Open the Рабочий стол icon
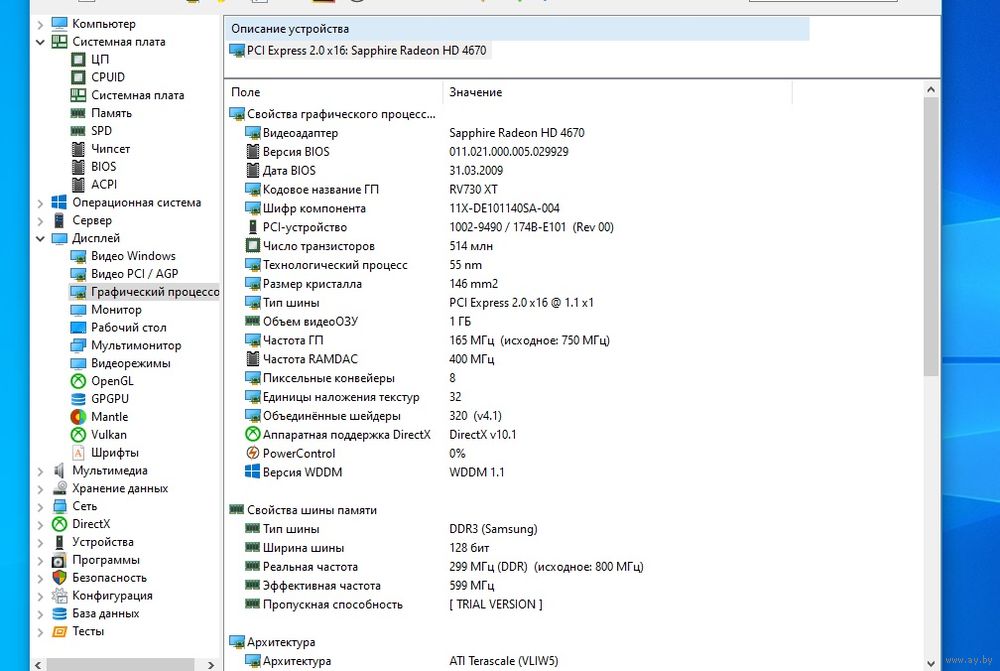The width and height of the screenshot is (1000, 671). 78,327
